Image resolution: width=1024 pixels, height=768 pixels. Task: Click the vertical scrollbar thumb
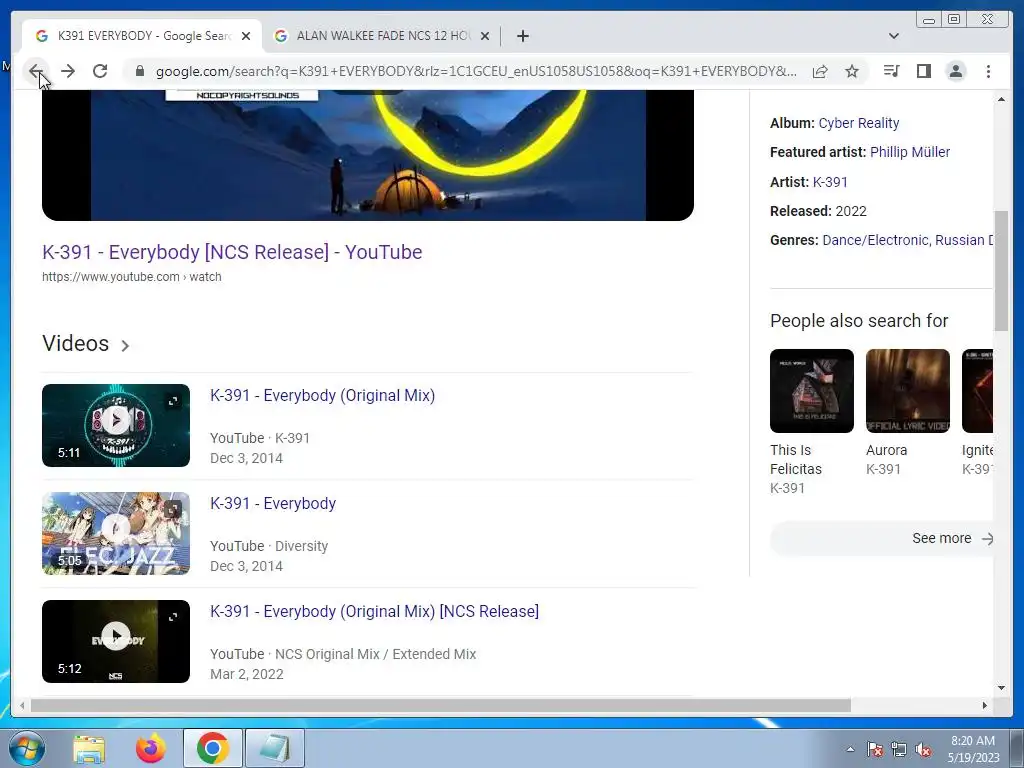coord(1001,270)
